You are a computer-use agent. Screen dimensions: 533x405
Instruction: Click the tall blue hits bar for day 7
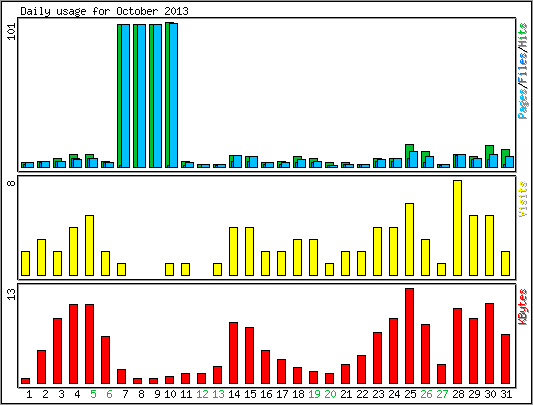pos(125,96)
